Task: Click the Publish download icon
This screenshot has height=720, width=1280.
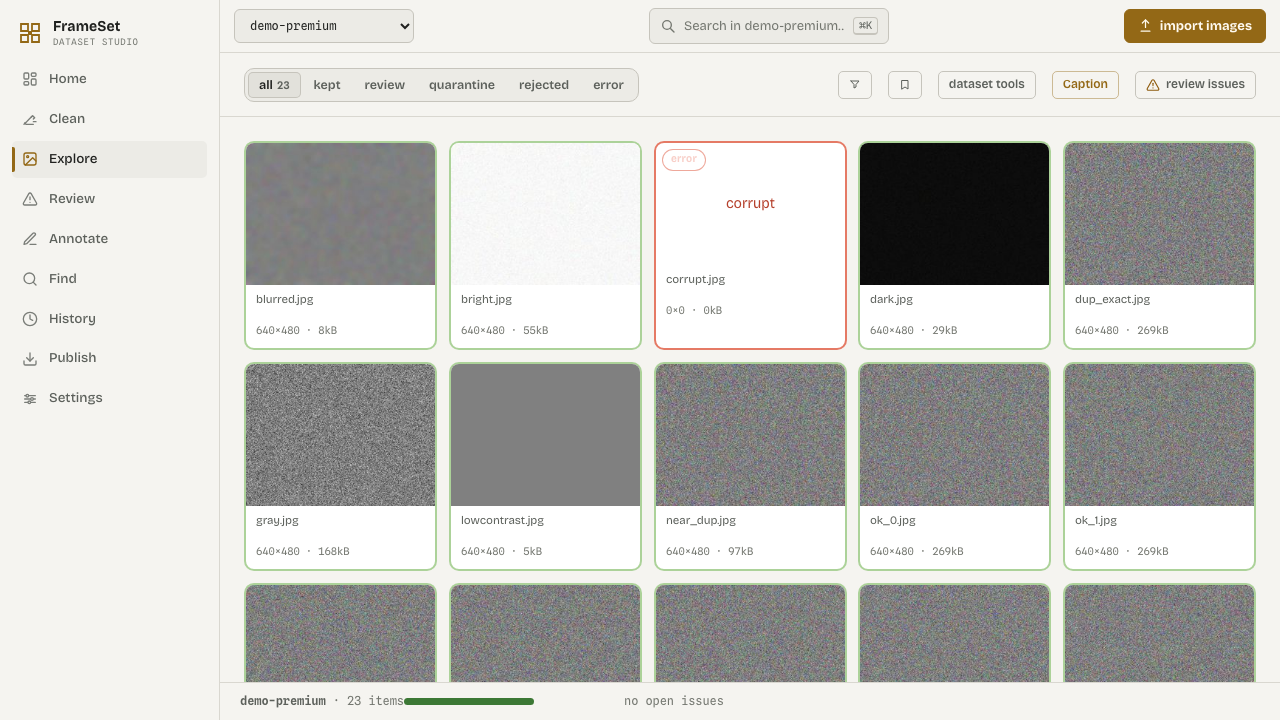Action: (x=30, y=358)
